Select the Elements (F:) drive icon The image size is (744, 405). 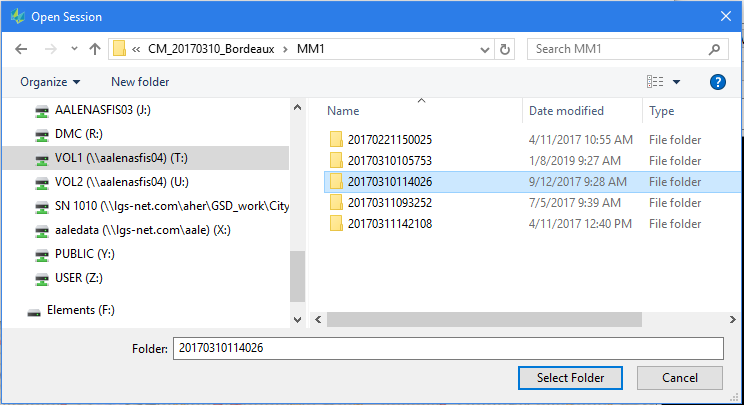(x=34, y=310)
